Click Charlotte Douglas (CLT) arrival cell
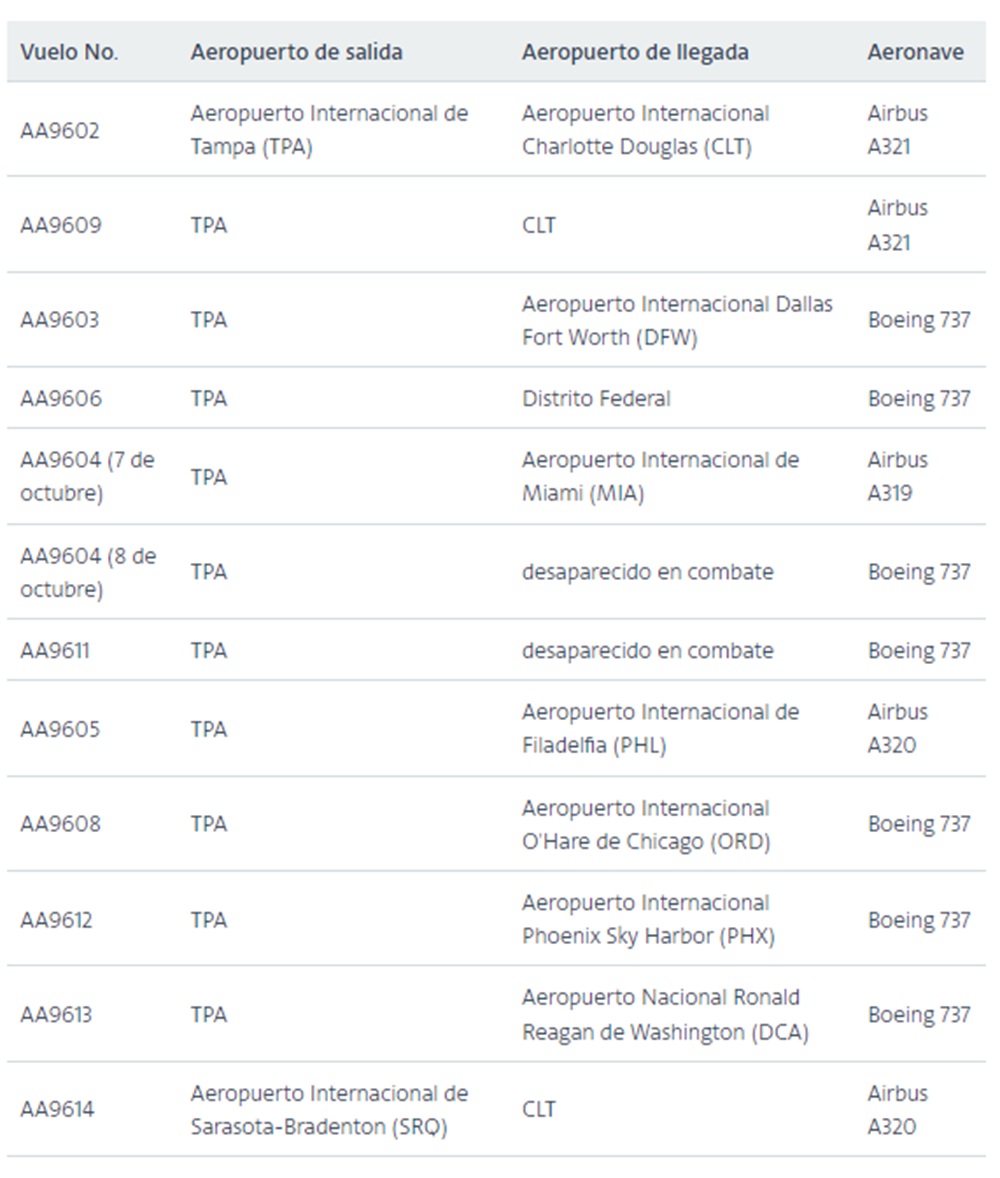The width and height of the screenshot is (1000, 1178). point(646,129)
